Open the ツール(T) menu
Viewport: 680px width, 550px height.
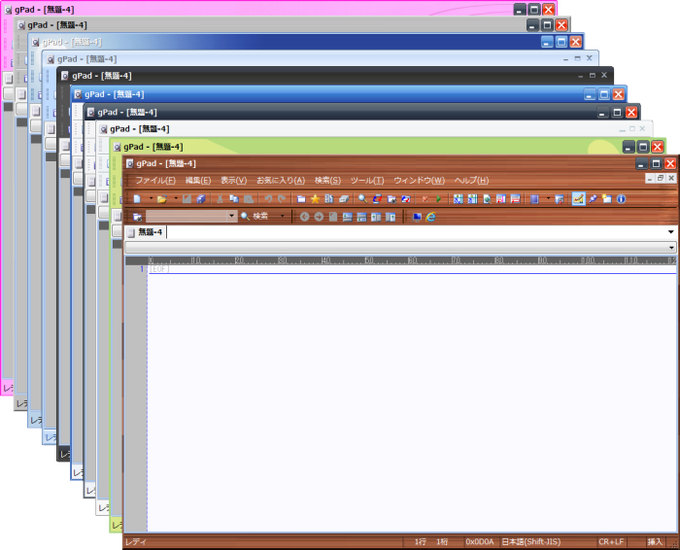(x=367, y=180)
